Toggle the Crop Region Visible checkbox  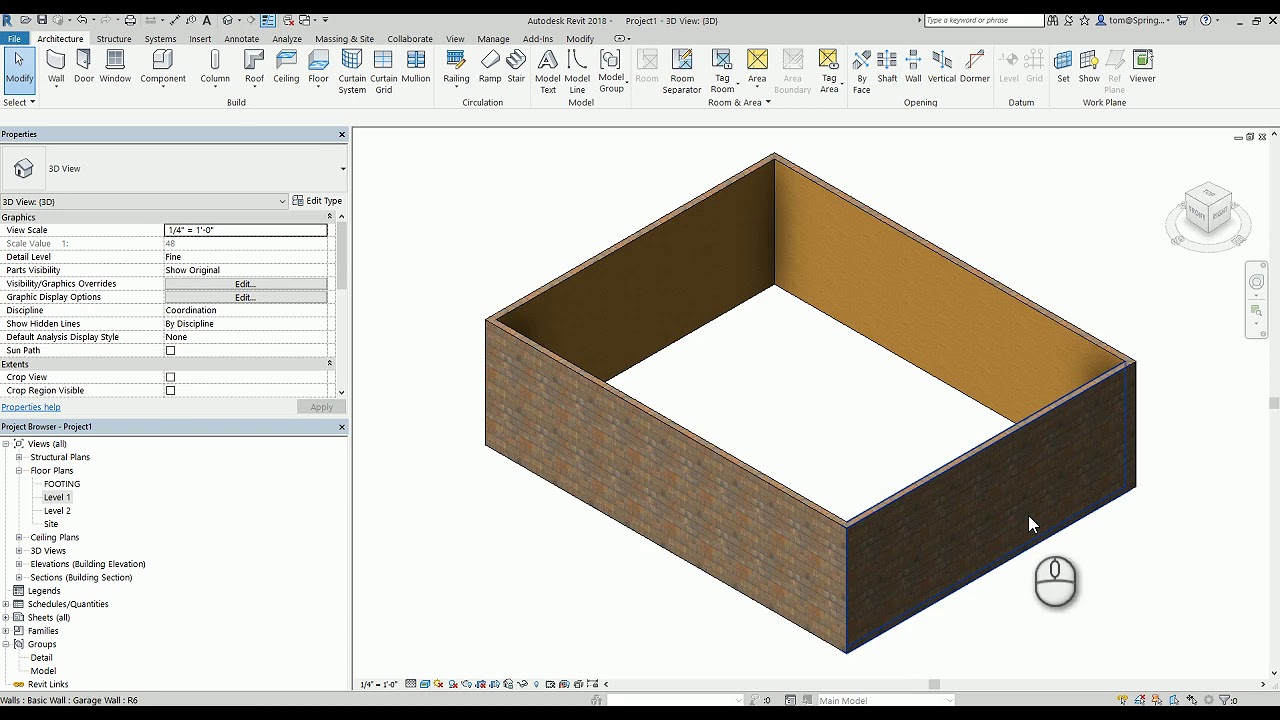coord(170,391)
